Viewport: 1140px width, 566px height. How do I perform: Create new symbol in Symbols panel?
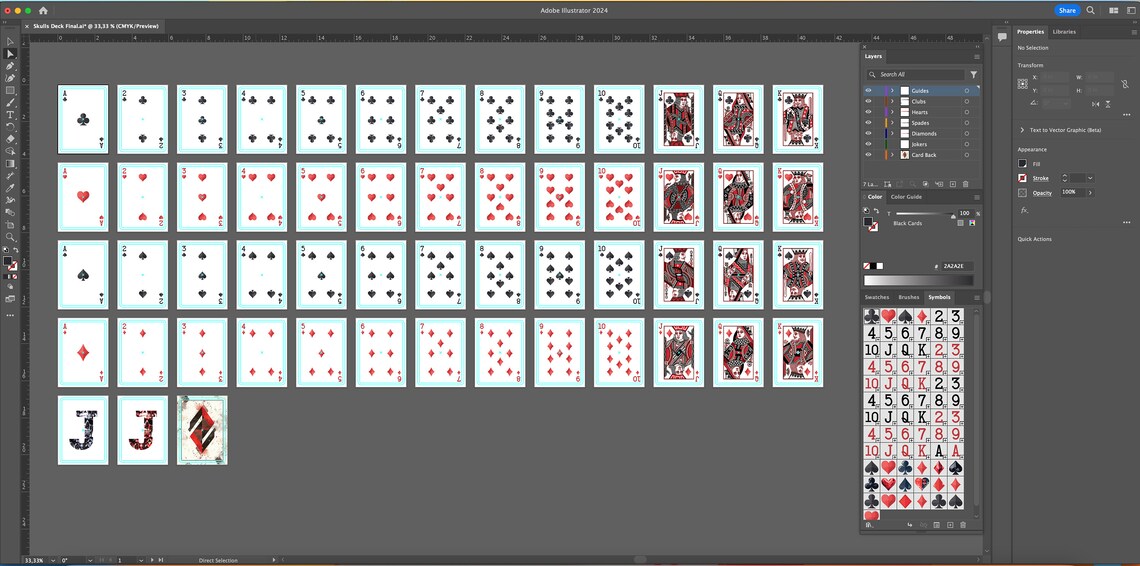(950, 525)
